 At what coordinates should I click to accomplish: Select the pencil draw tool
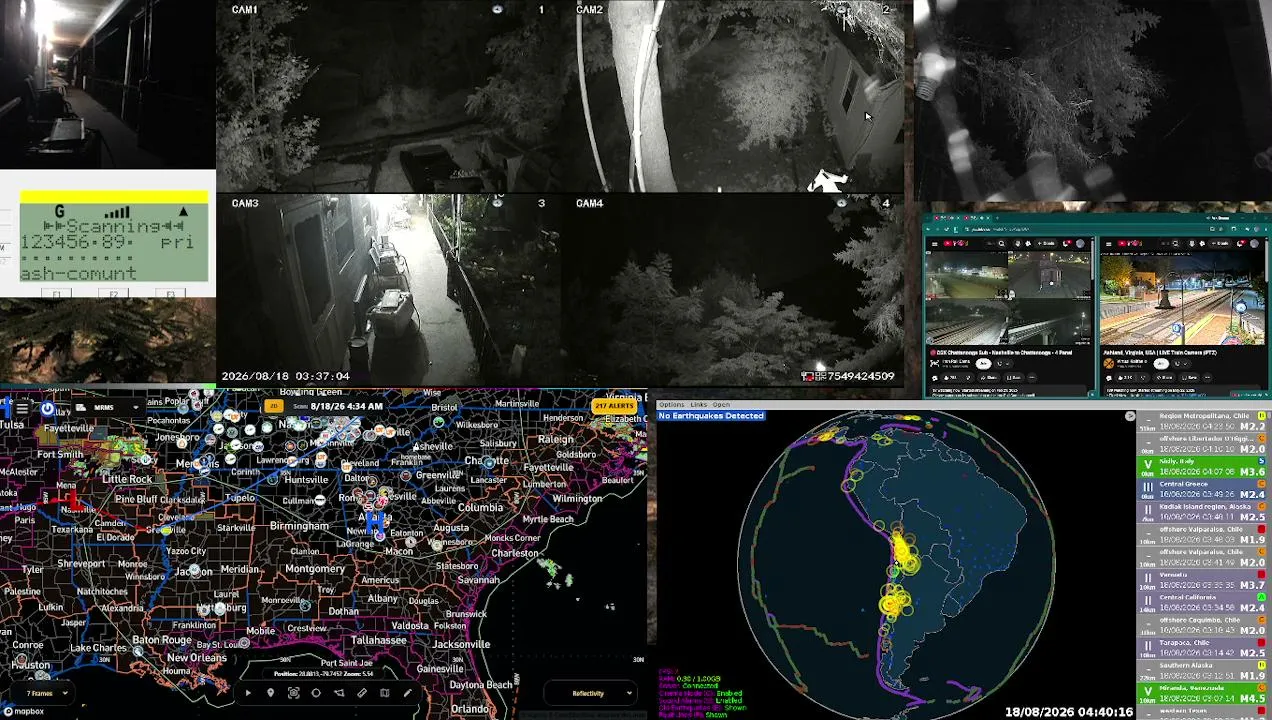tap(407, 692)
